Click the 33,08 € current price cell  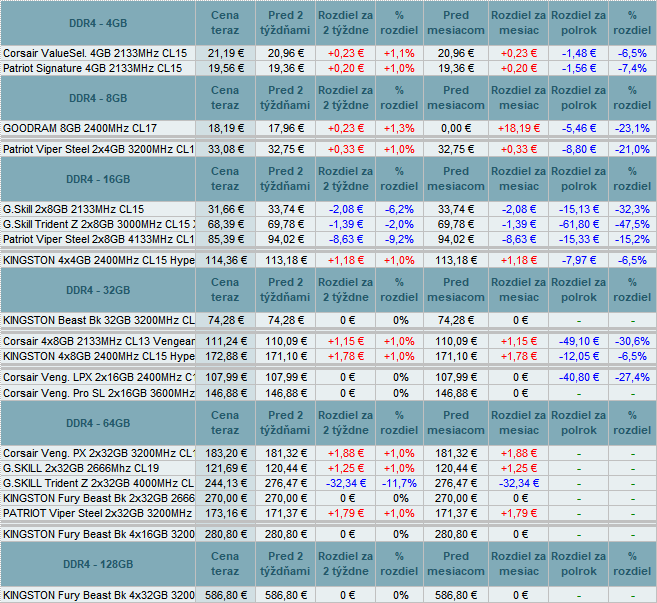[225, 149]
